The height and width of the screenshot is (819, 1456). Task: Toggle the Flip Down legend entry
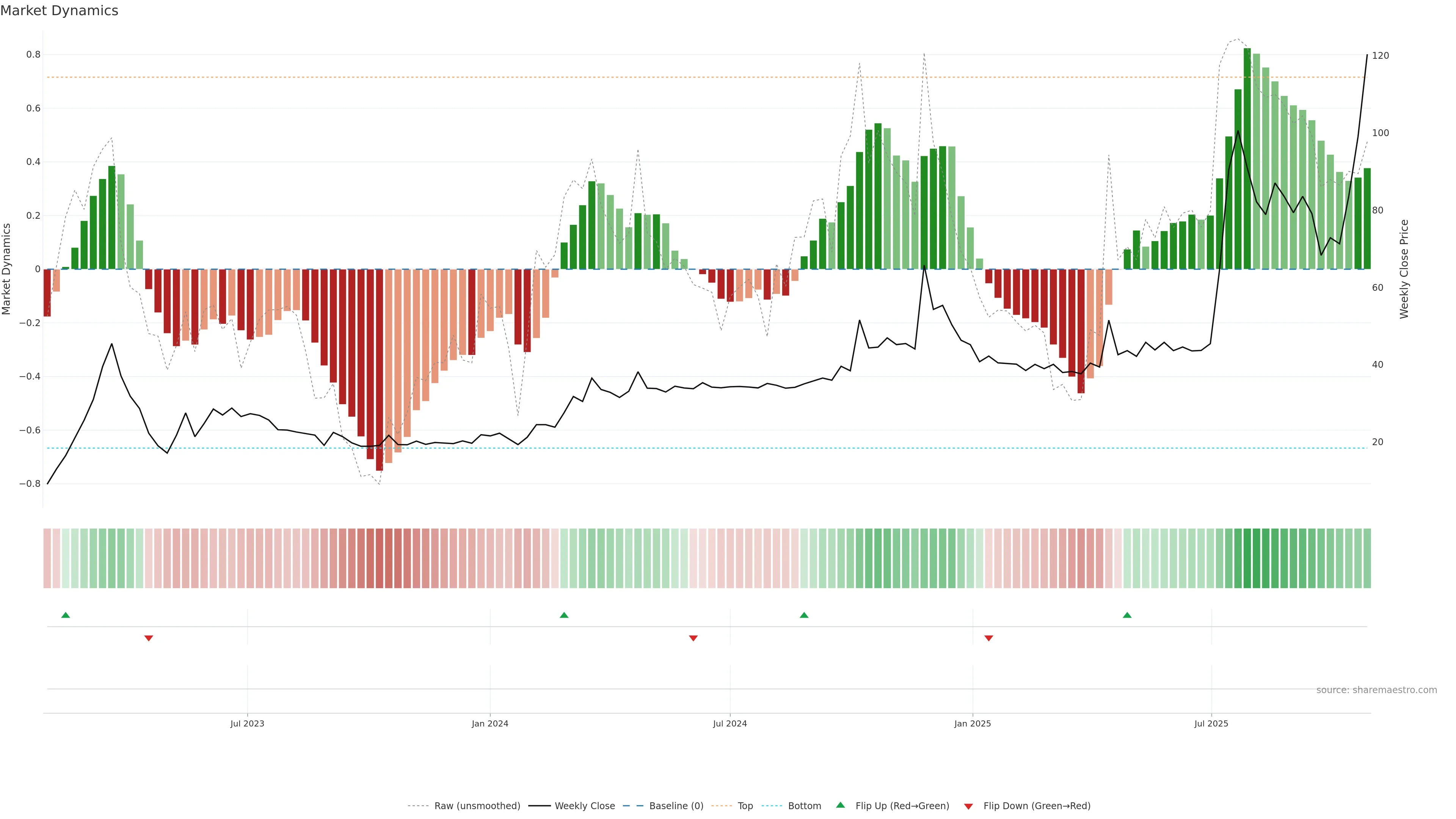click(x=1037, y=806)
